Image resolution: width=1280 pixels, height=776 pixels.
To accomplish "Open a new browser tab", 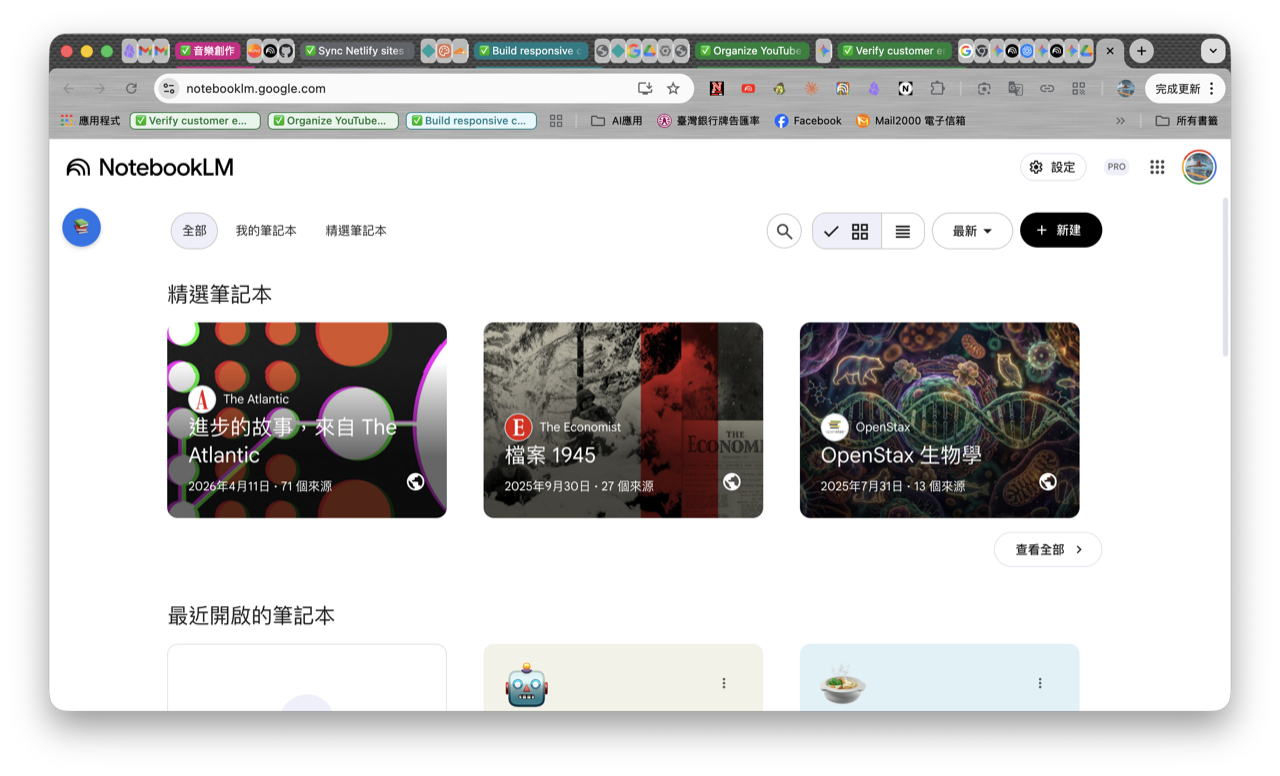I will point(1141,51).
